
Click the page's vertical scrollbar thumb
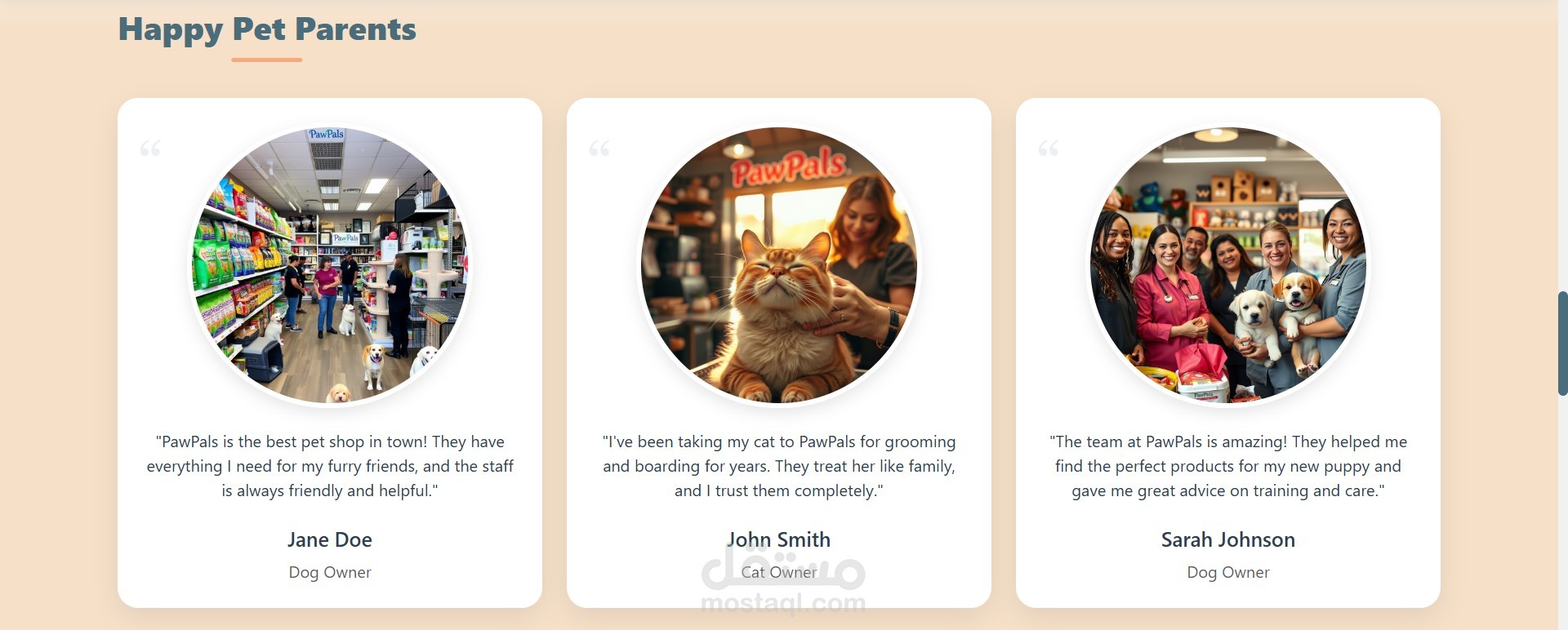(1562, 343)
